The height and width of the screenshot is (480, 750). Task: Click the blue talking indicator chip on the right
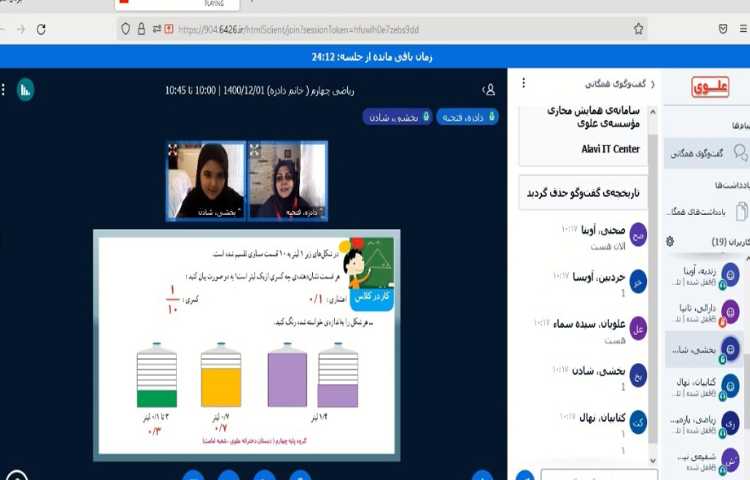pyautogui.click(x=460, y=117)
